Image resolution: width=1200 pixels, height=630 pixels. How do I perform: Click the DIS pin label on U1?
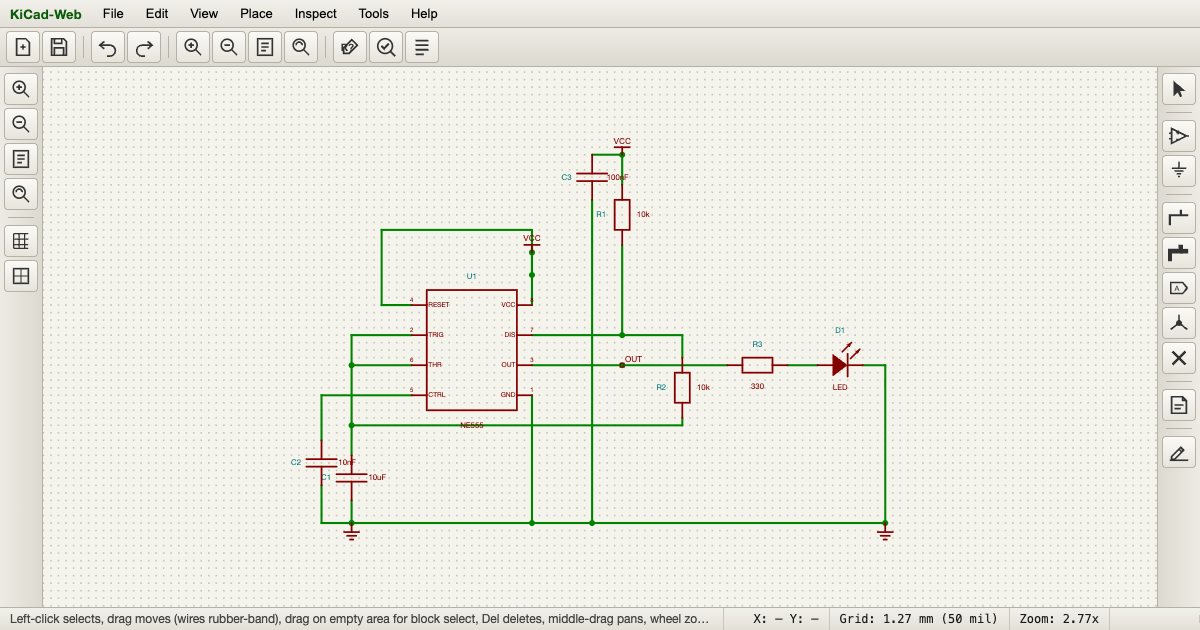point(509,334)
